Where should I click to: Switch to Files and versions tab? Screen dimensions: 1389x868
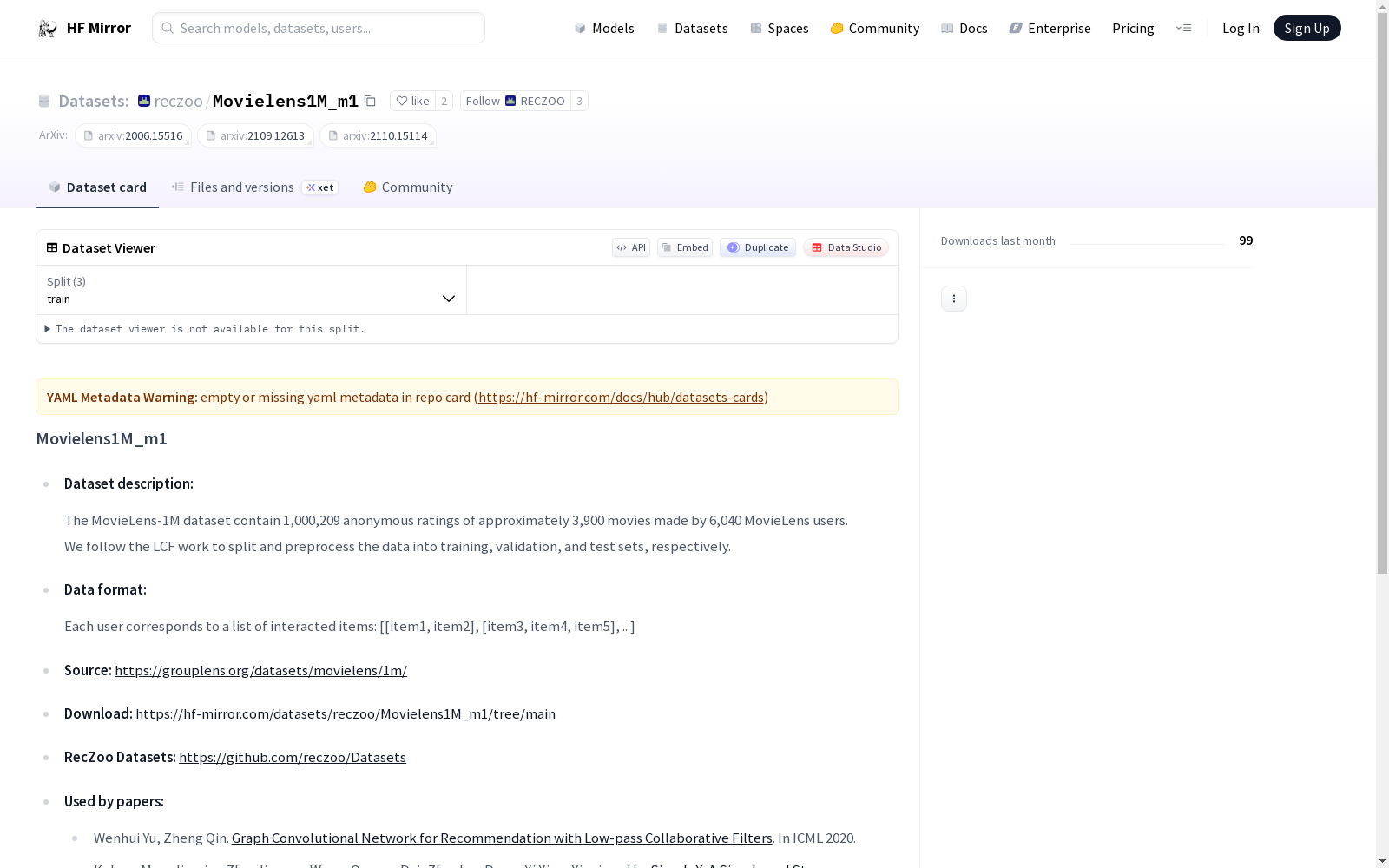[x=254, y=187]
